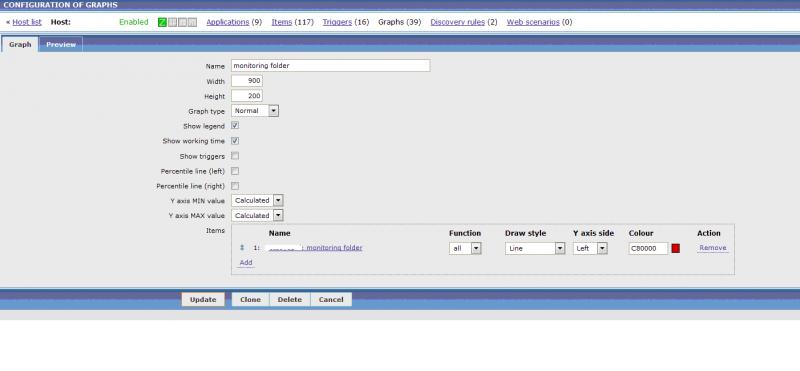This screenshot has width=800, height=371.
Task: Enable the Show triggers checkbox
Action: coord(235,156)
